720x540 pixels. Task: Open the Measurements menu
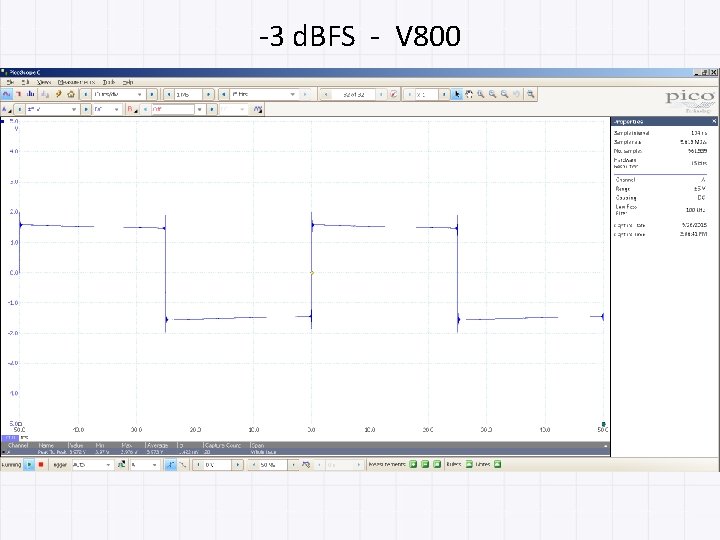(76, 82)
